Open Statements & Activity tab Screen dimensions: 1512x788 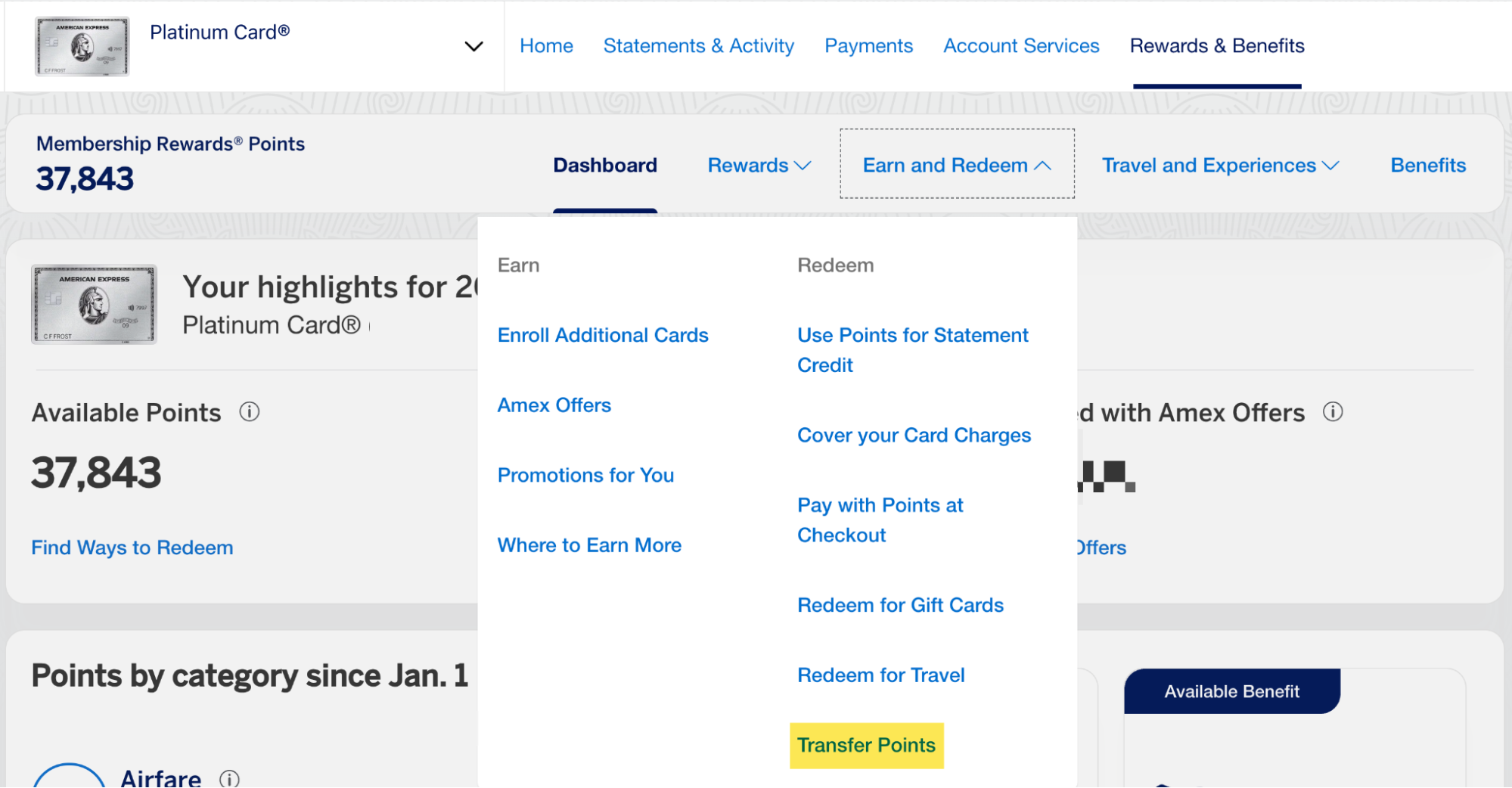(x=698, y=46)
